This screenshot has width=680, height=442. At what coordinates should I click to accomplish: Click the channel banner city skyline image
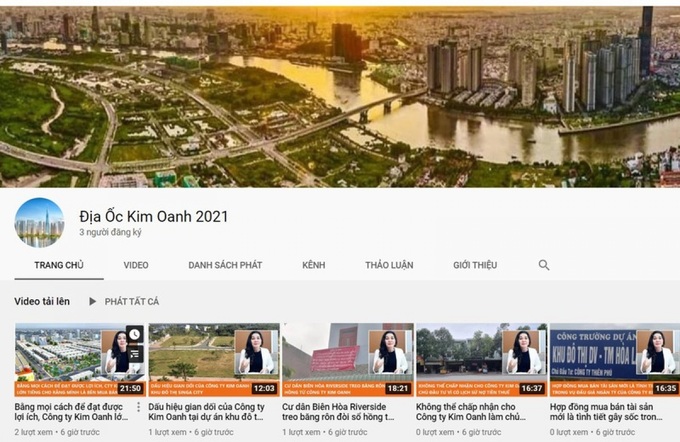(340, 96)
